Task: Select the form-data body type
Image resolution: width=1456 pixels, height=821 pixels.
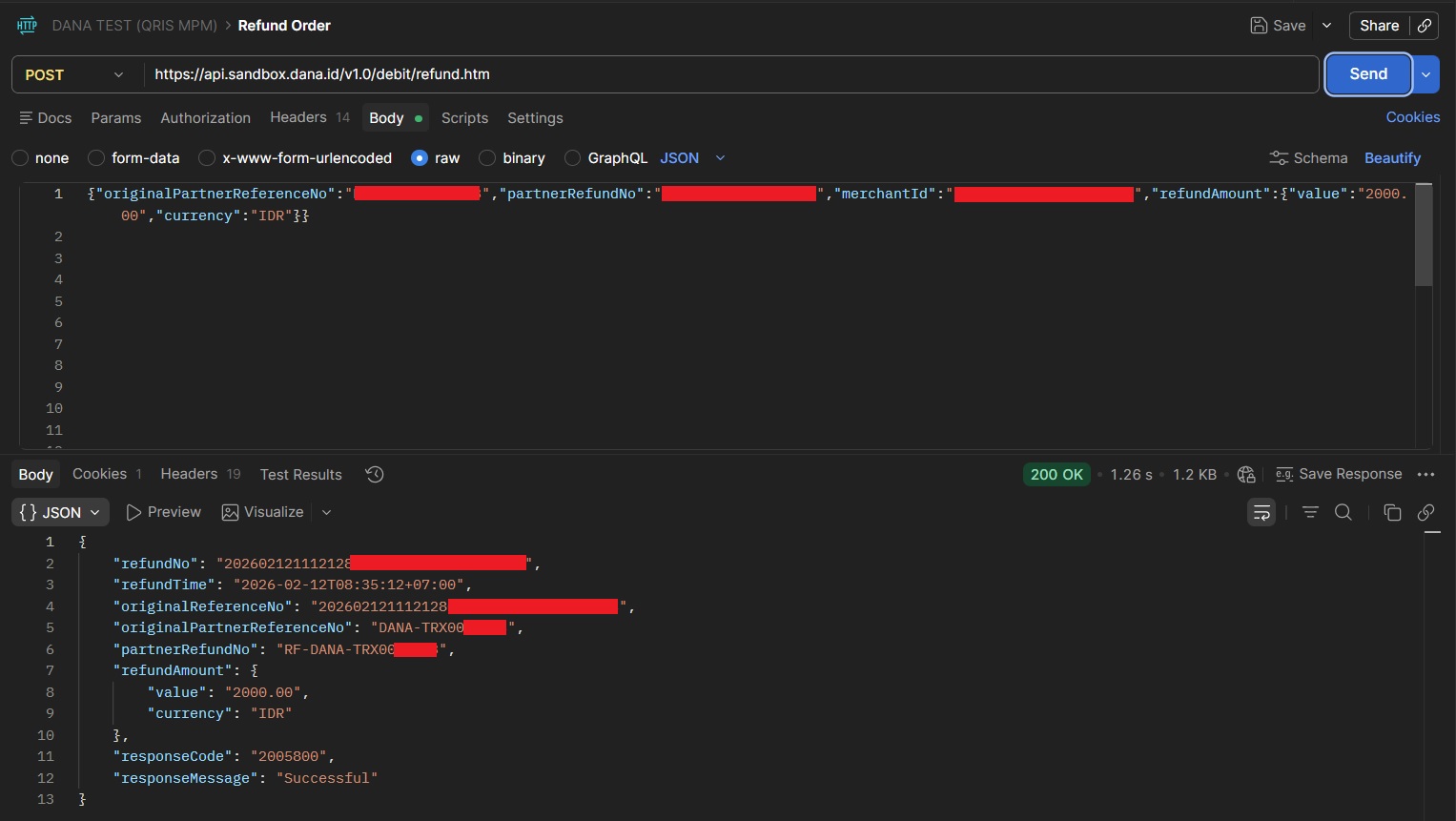Action: pos(96,158)
